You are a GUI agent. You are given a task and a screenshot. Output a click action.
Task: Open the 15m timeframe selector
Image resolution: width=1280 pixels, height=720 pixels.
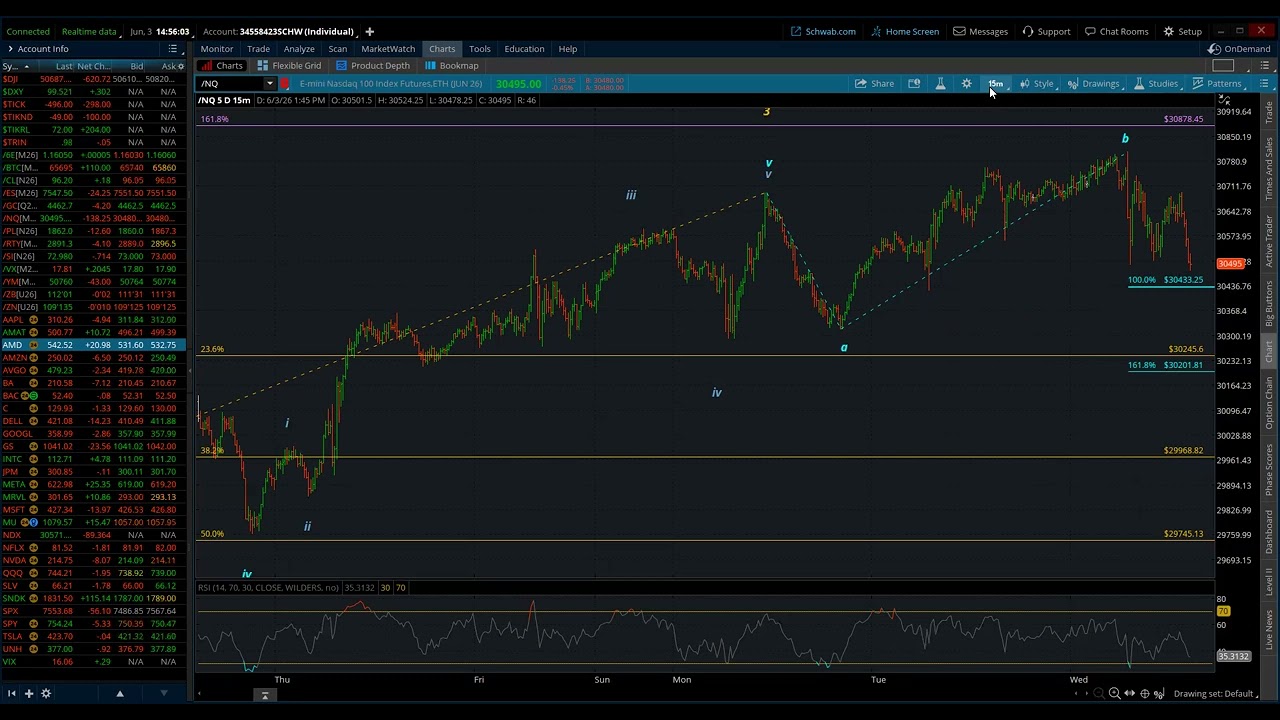pyautogui.click(x=996, y=84)
